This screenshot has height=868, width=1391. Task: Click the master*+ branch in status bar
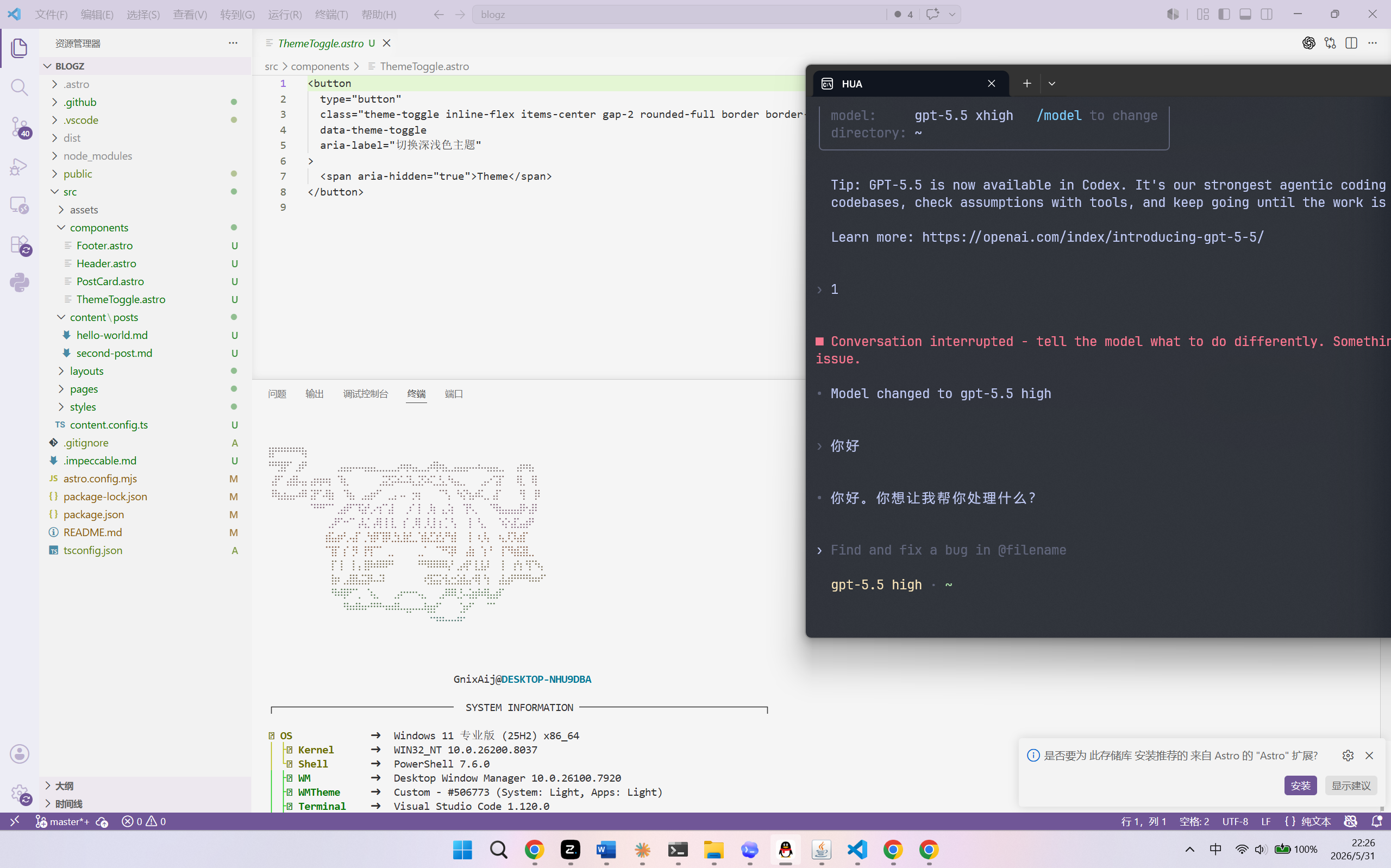click(62, 821)
